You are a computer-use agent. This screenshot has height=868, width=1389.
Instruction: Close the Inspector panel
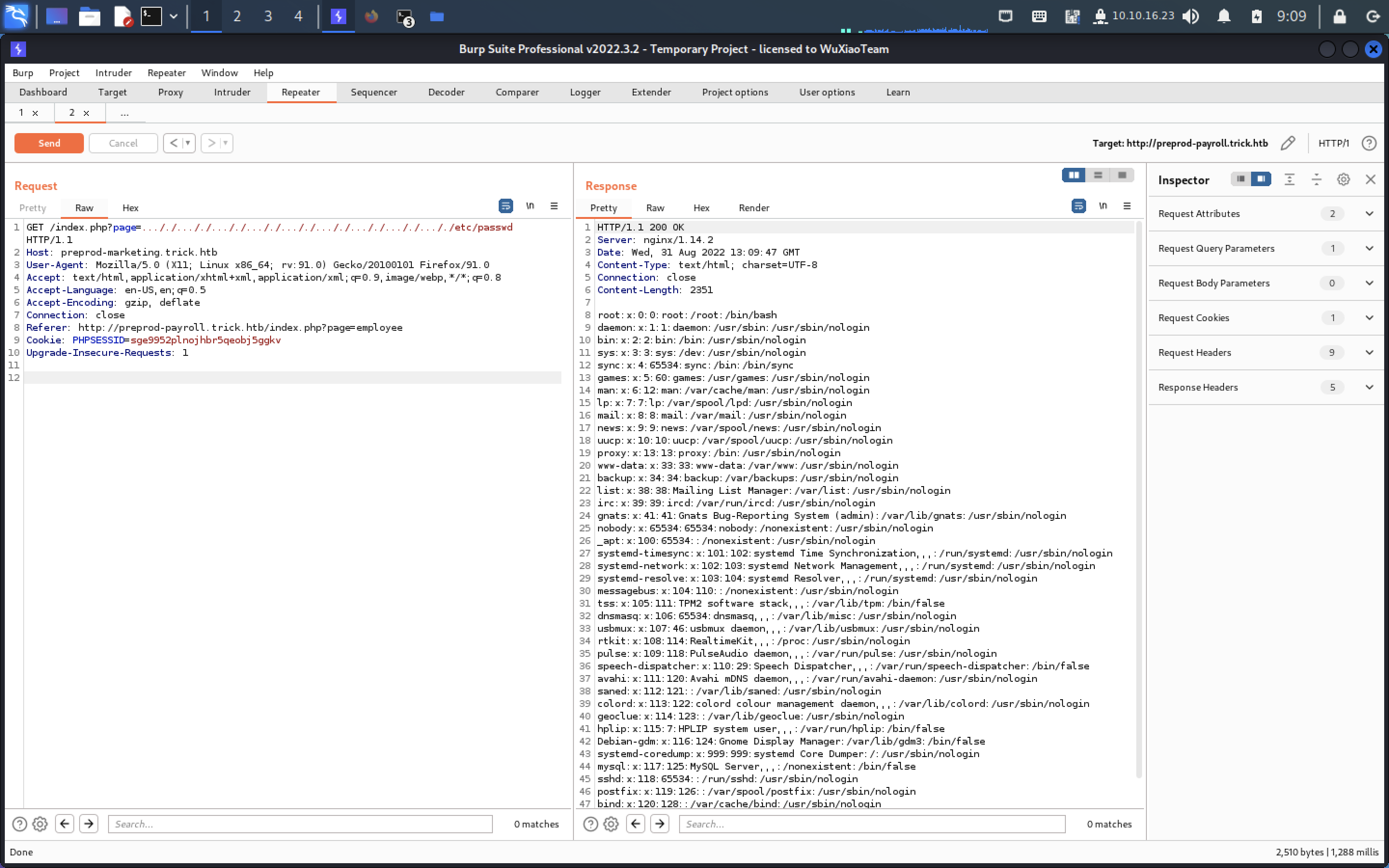(x=1370, y=180)
